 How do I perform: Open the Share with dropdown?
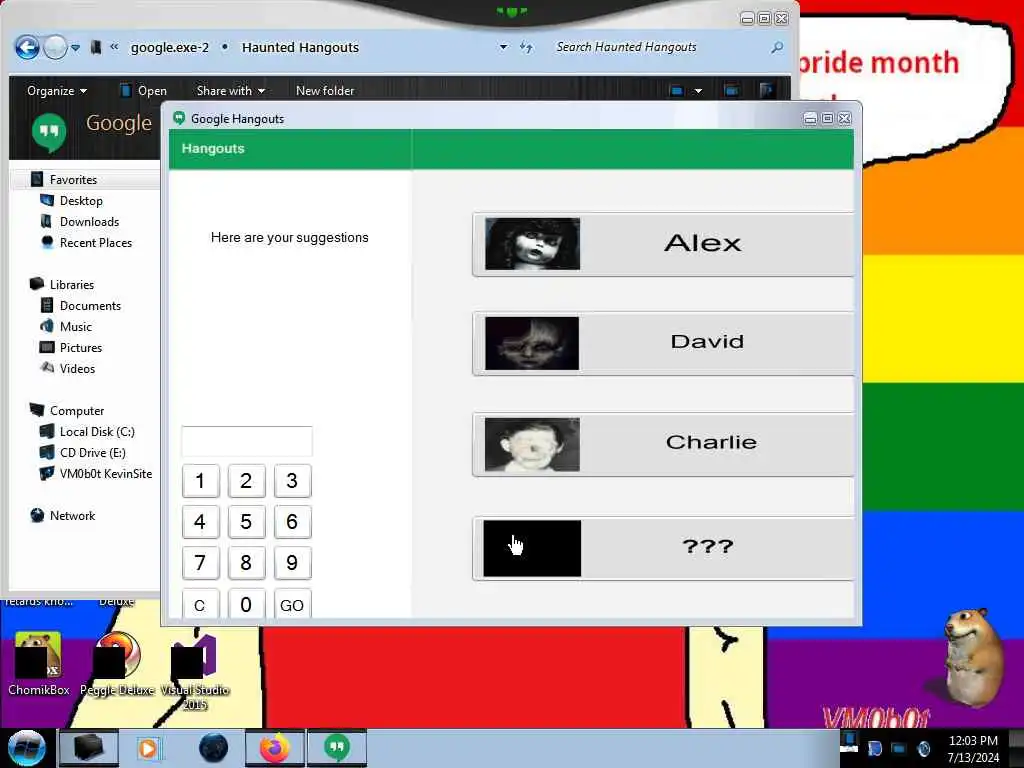231,91
